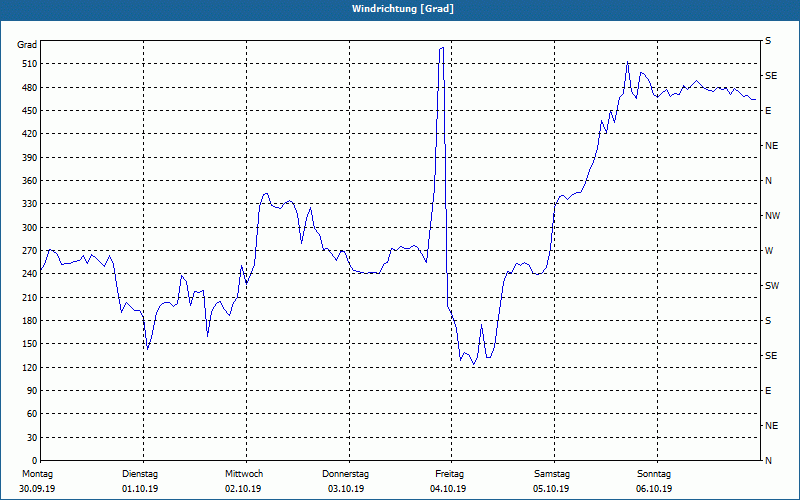Click the date 04.10.19
This screenshot has width=800, height=500.
click(448, 489)
